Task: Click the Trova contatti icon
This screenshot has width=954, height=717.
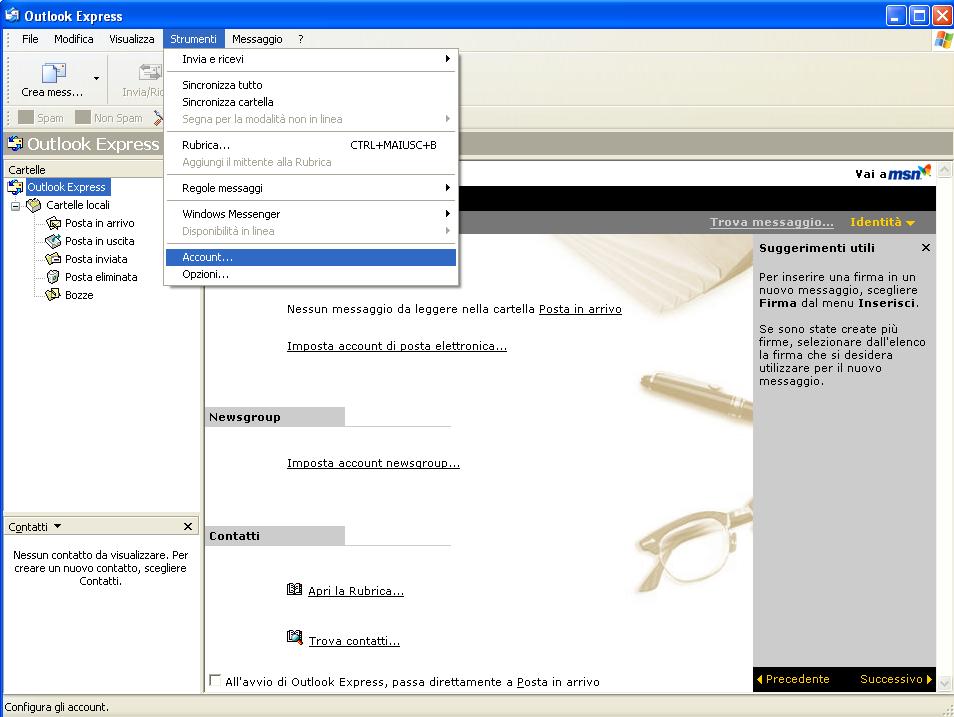Action: pos(294,637)
